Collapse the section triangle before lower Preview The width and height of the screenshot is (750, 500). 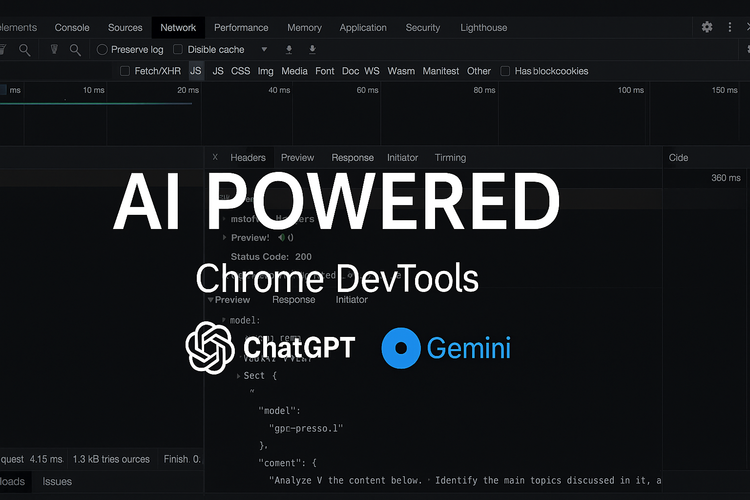pyautogui.click(x=210, y=300)
